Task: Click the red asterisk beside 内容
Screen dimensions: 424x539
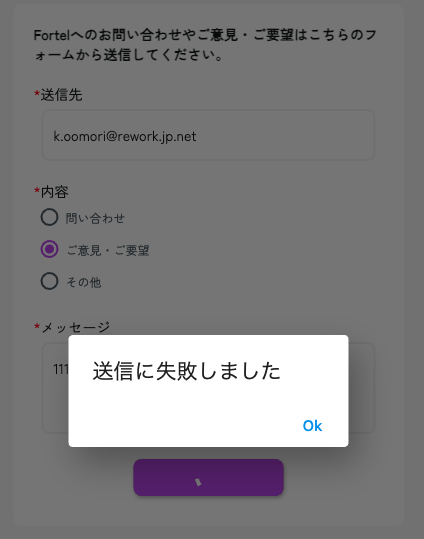Action: (x=37, y=190)
